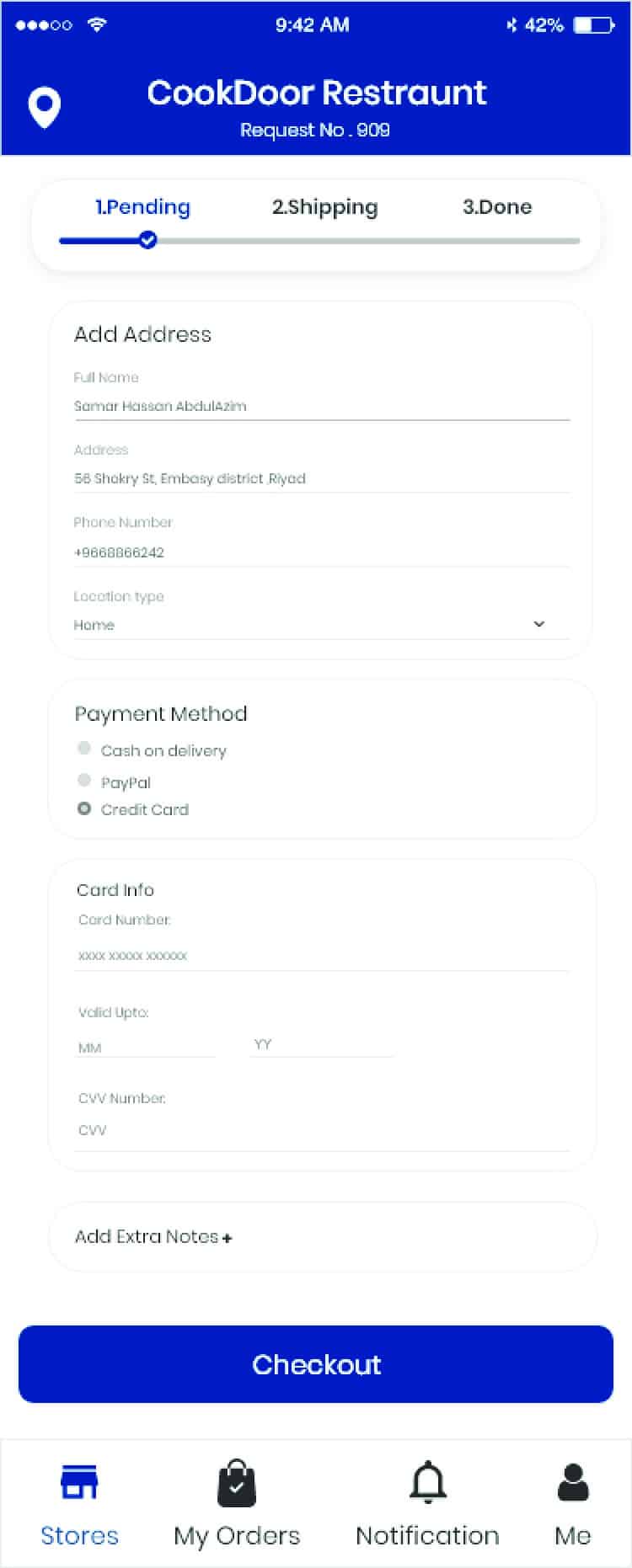Open My Orders shopping bag icon

[237, 1484]
